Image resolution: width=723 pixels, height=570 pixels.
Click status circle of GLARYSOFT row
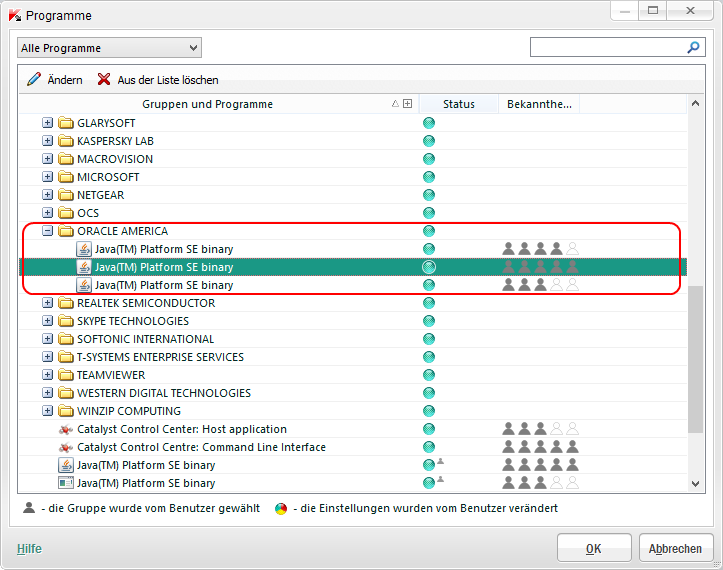(x=429, y=123)
